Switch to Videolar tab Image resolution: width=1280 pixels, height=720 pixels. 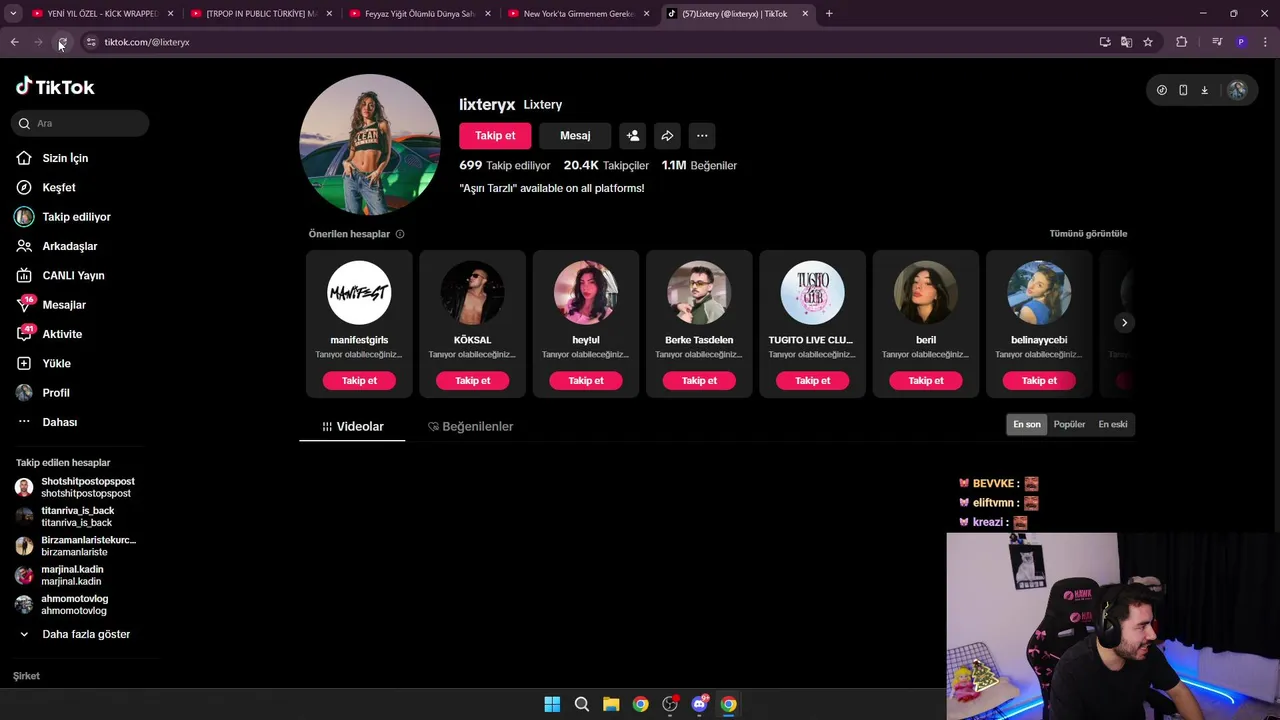click(352, 427)
